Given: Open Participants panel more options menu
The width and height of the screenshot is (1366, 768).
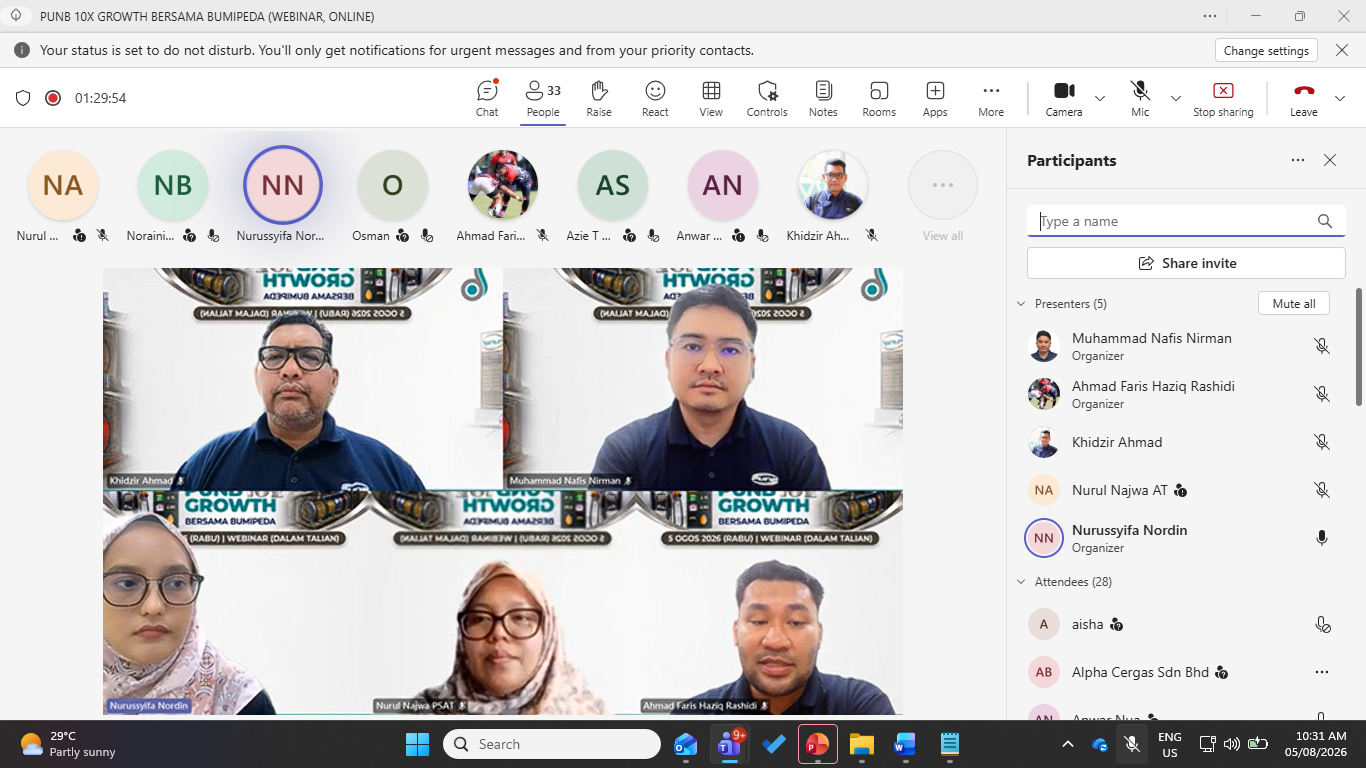Looking at the screenshot, I should pyautogui.click(x=1298, y=160).
